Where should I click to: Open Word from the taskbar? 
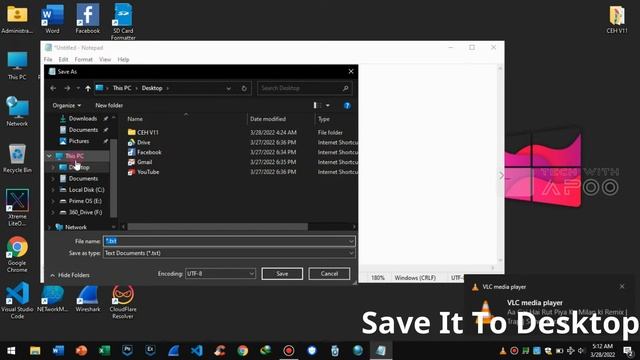tap(58, 351)
